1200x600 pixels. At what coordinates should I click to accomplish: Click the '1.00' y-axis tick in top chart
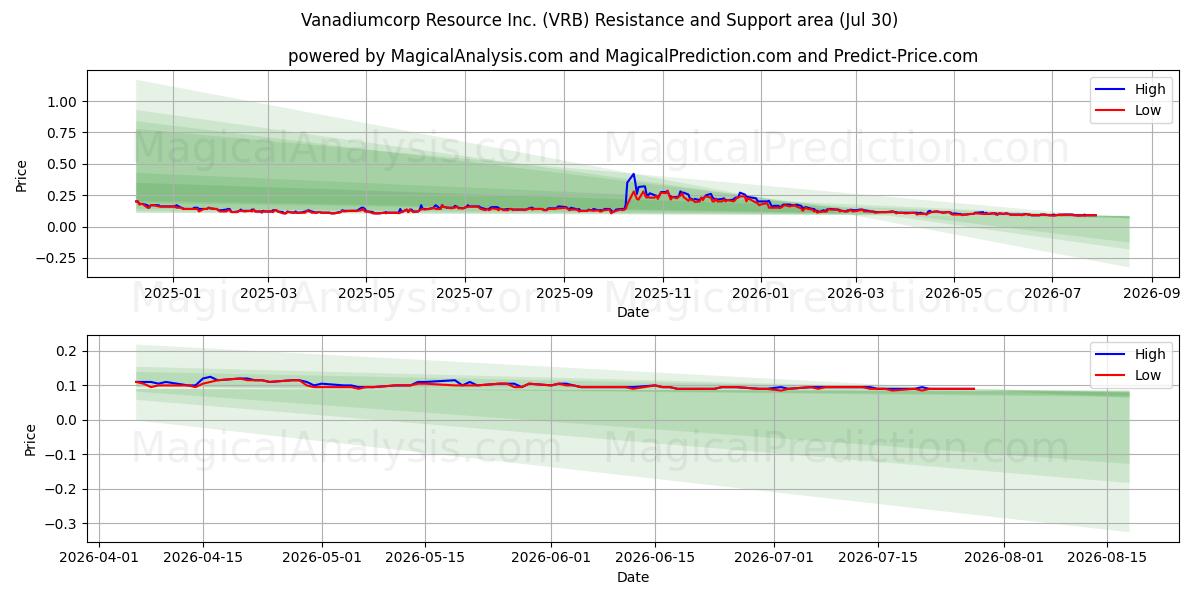click(x=64, y=101)
